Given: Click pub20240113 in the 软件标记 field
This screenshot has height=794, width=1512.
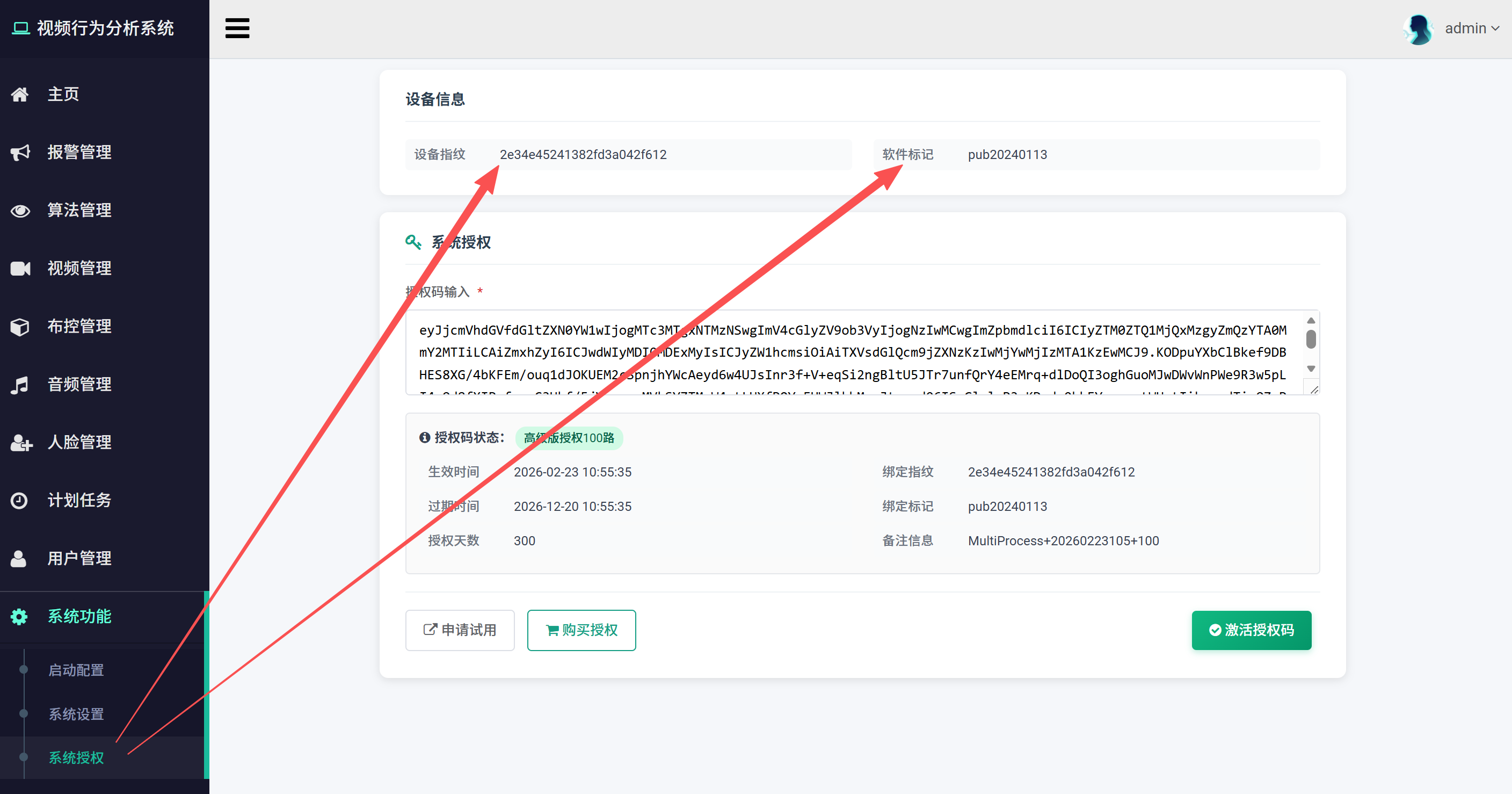Looking at the screenshot, I should pos(1007,155).
